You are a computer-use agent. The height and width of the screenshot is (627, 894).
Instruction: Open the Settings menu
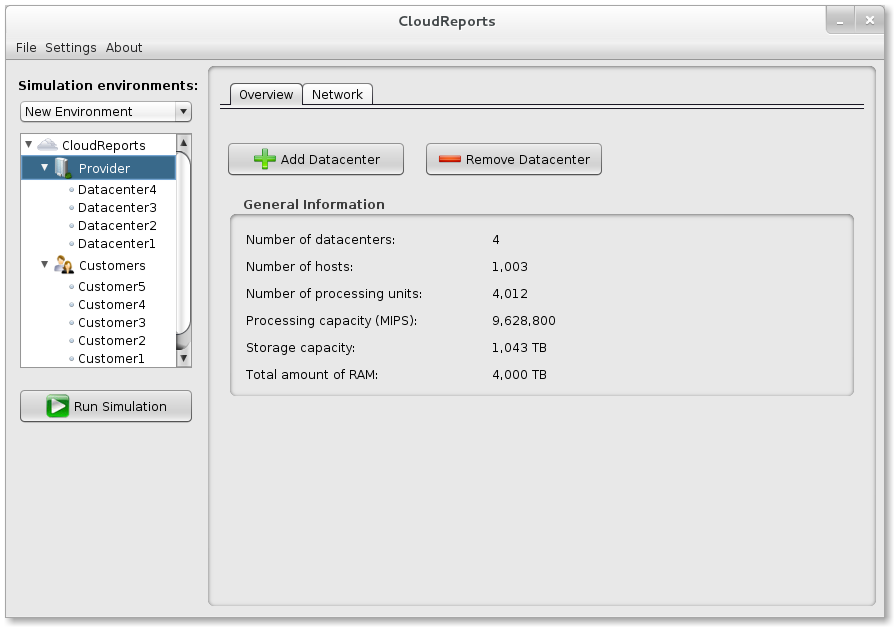coord(70,47)
